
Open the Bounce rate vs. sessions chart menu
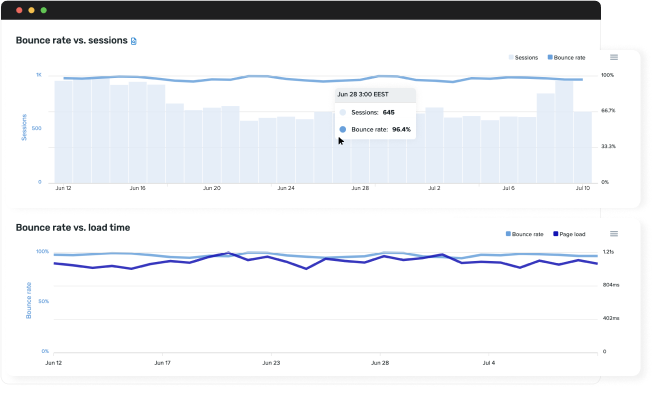point(614,57)
